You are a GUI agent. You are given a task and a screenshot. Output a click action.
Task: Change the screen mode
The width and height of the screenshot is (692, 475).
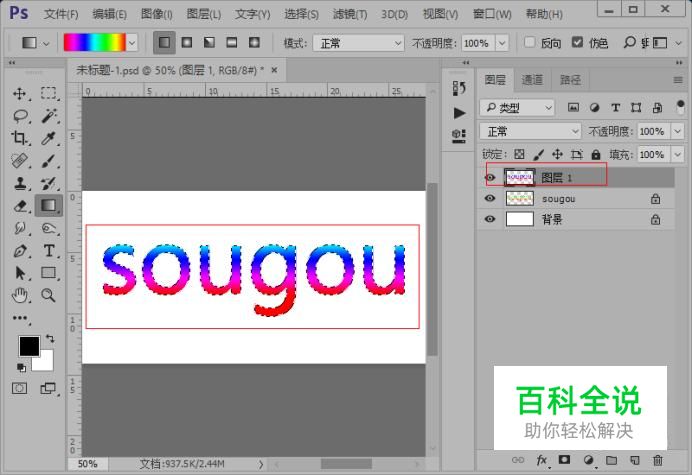48,388
